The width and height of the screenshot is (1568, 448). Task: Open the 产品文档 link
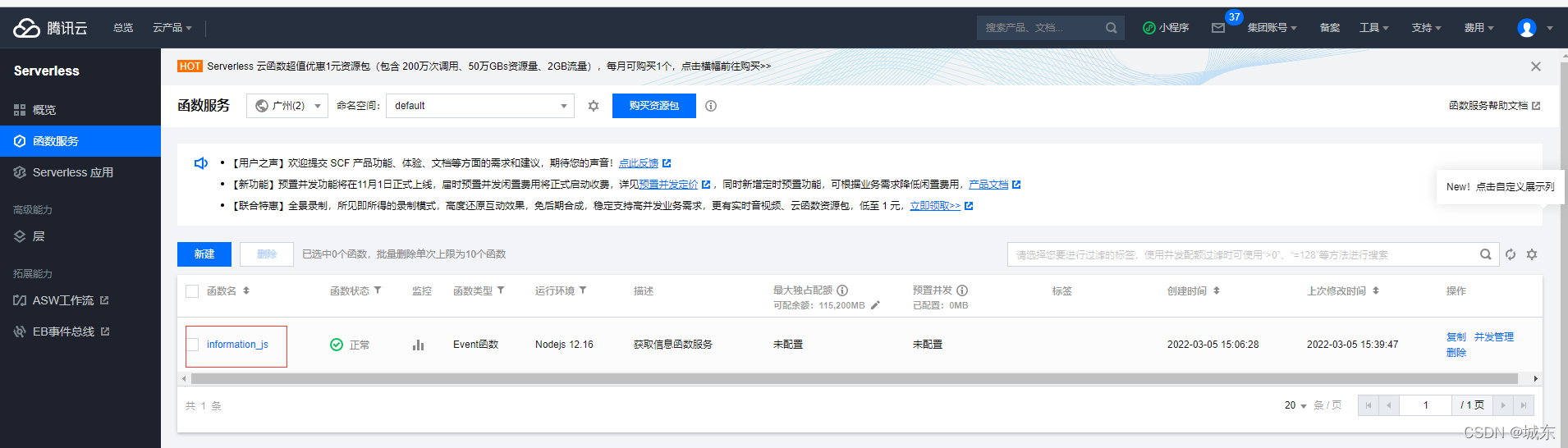[x=988, y=185]
